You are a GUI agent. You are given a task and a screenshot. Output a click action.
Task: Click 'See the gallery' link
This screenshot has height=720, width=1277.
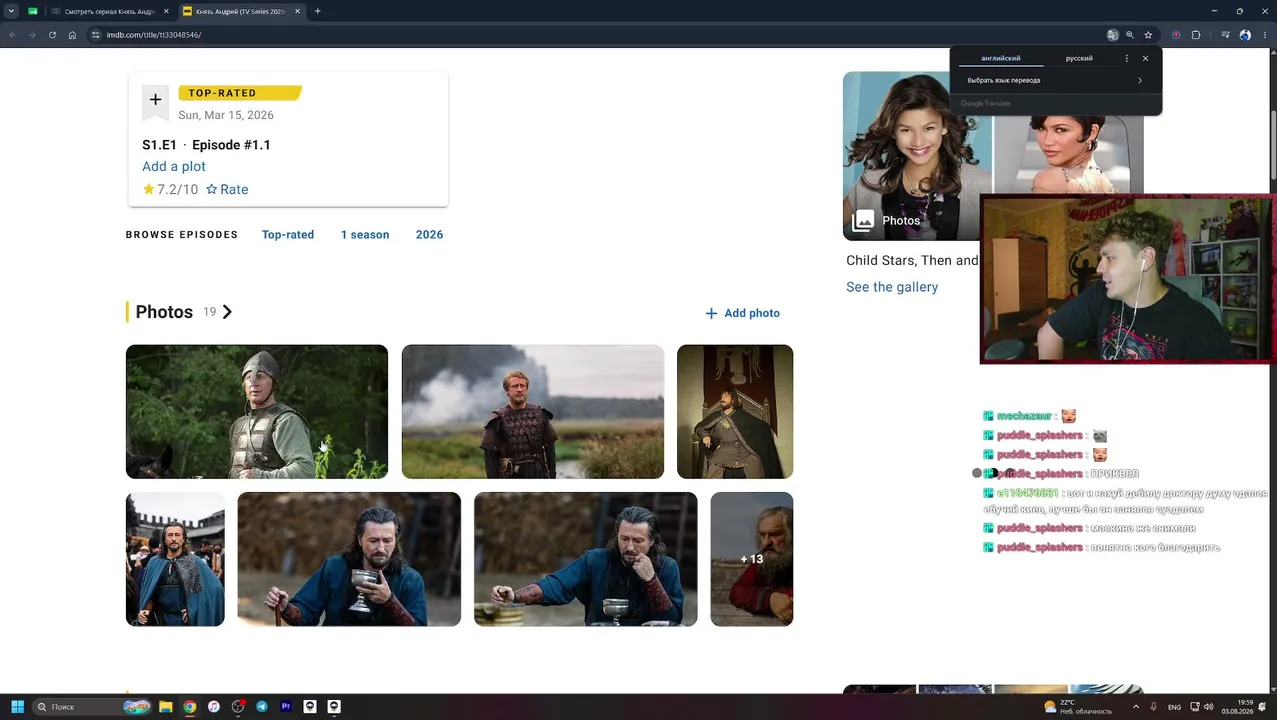click(x=892, y=287)
